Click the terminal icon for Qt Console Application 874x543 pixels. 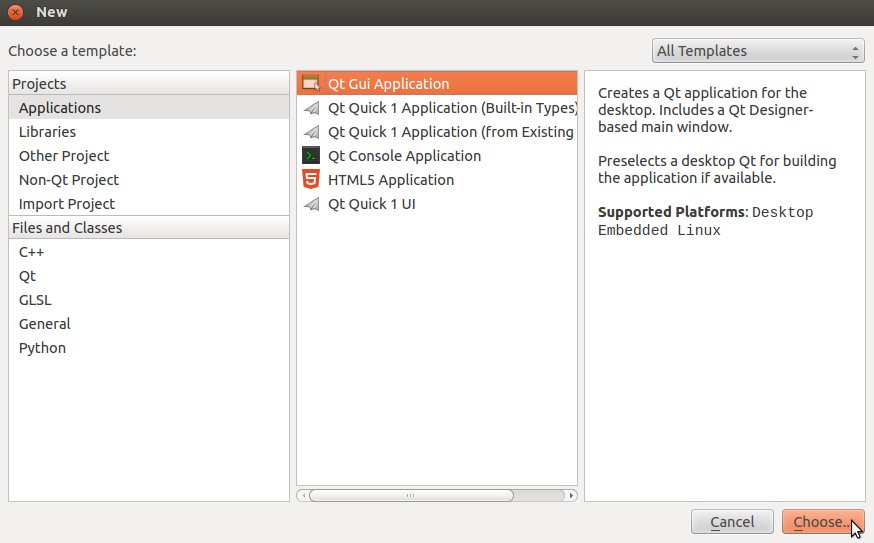click(x=311, y=156)
